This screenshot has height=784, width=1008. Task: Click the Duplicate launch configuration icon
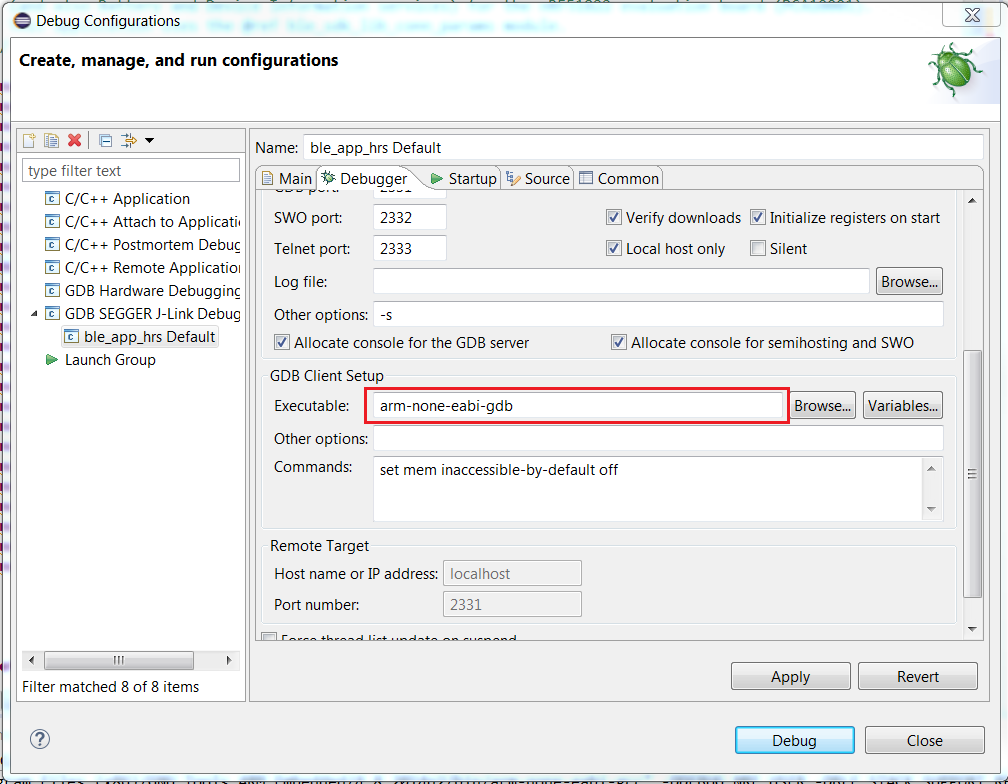click(51, 140)
